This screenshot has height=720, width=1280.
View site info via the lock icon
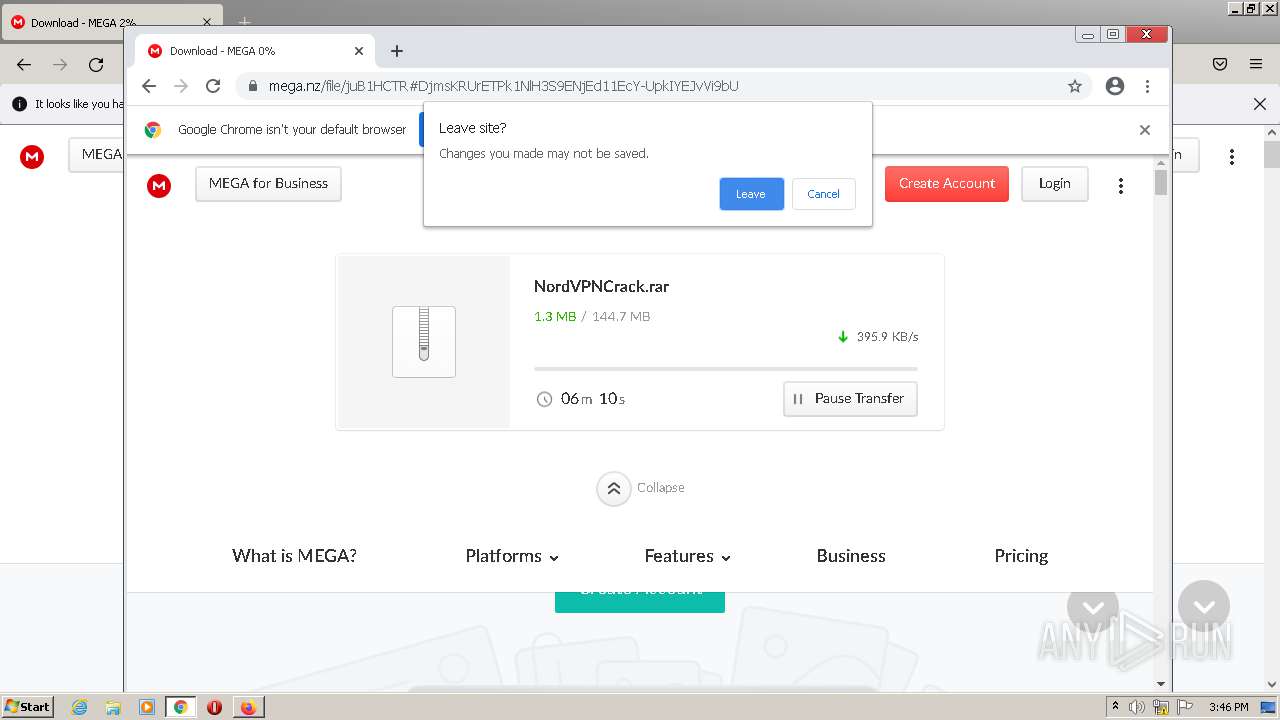pos(253,86)
